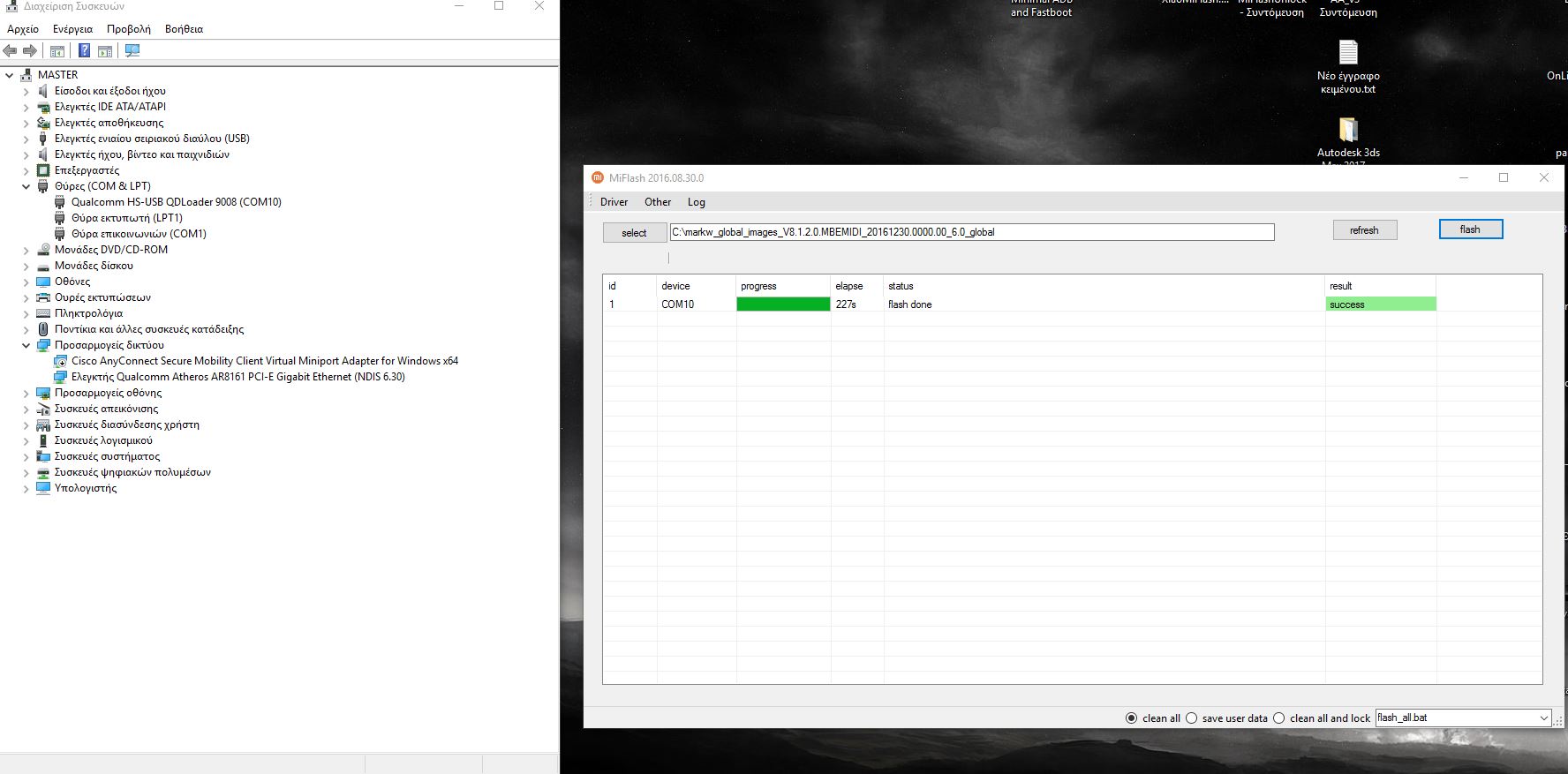Click the green progress bar for COM10
Viewport: 1568px width, 774px height.
(783, 304)
